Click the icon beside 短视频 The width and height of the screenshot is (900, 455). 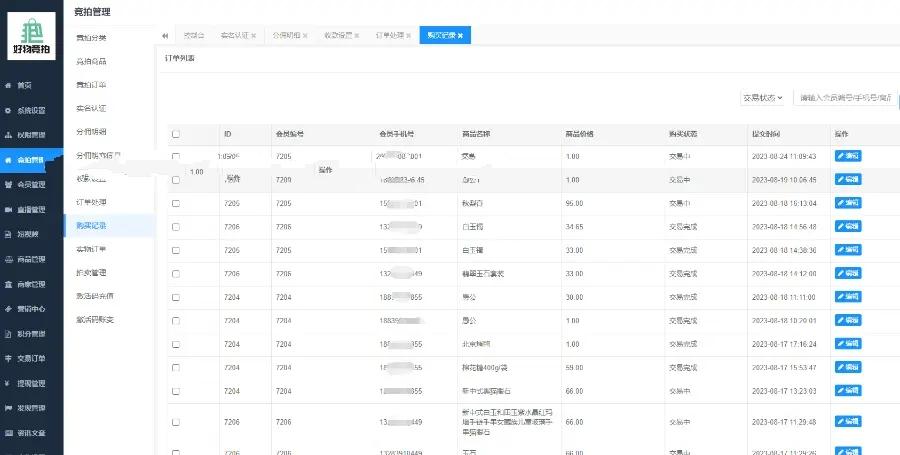[8, 234]
